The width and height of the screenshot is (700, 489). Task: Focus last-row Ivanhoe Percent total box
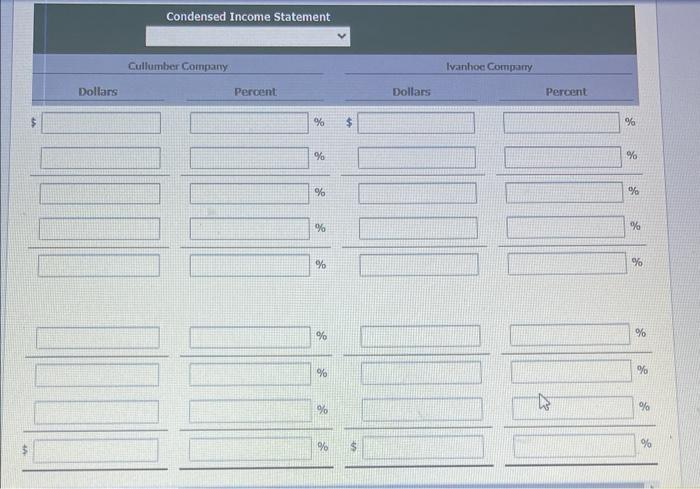click(x=575, y=446)
